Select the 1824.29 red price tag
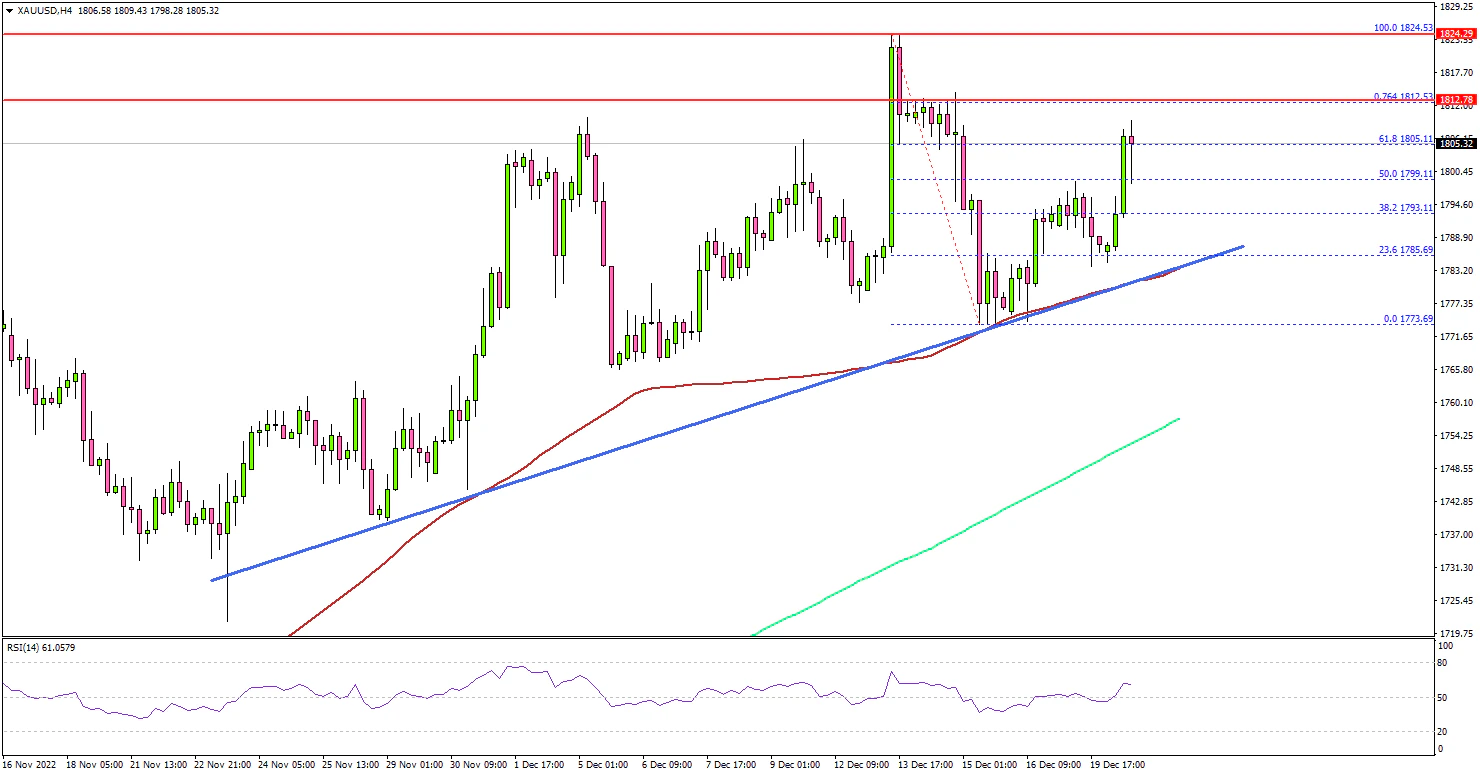The image size is (1480, 776). 1455,35
